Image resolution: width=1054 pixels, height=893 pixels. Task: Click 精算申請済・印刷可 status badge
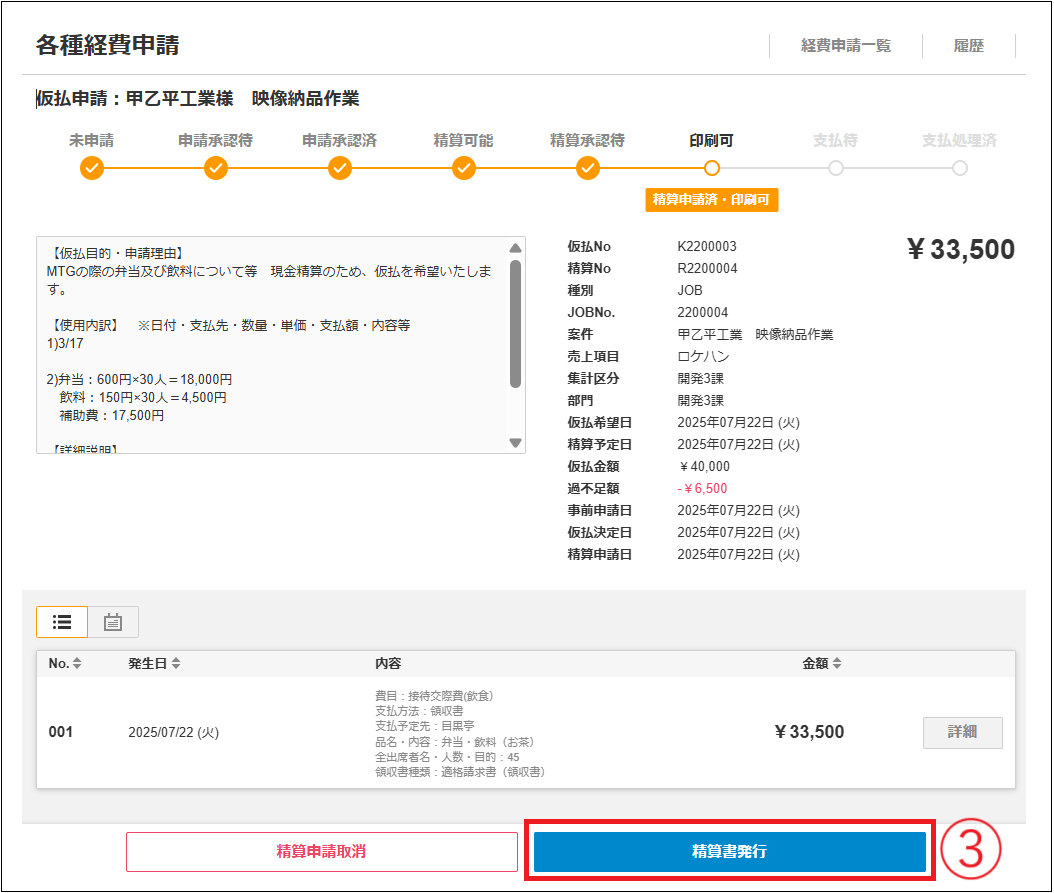coord(712,200)
